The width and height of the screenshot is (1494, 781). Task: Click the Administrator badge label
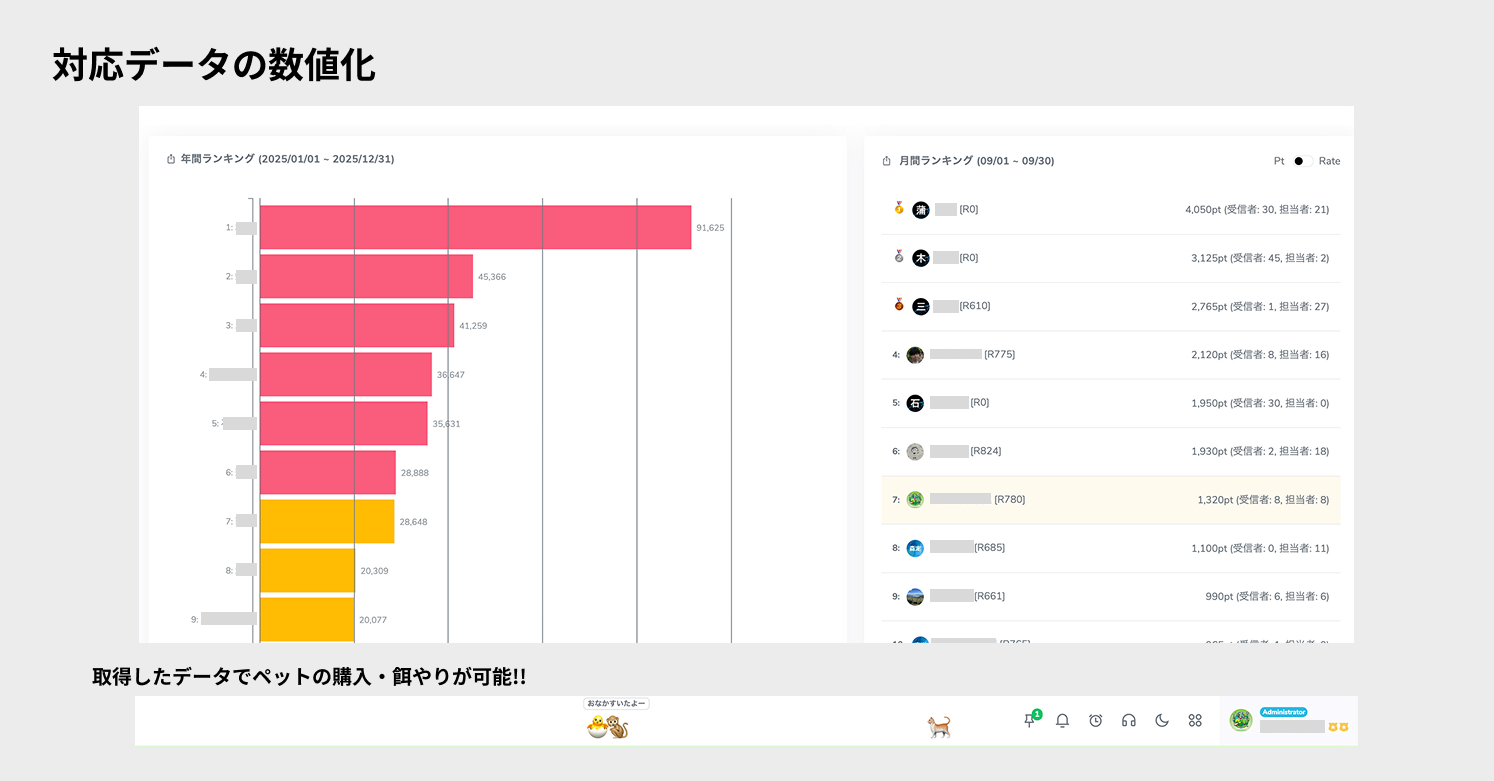1283,712
